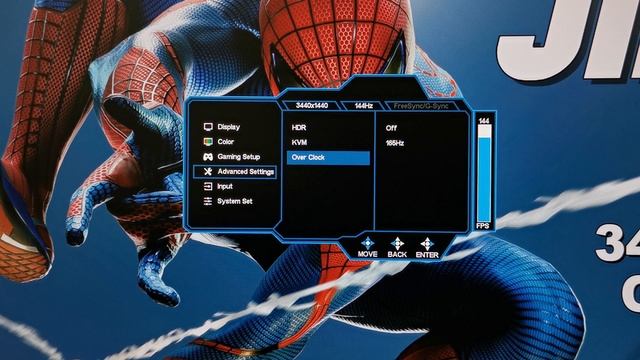640x360 pixels.
Task: Open the Color menu entry
Action: click(x=225, y=142)
